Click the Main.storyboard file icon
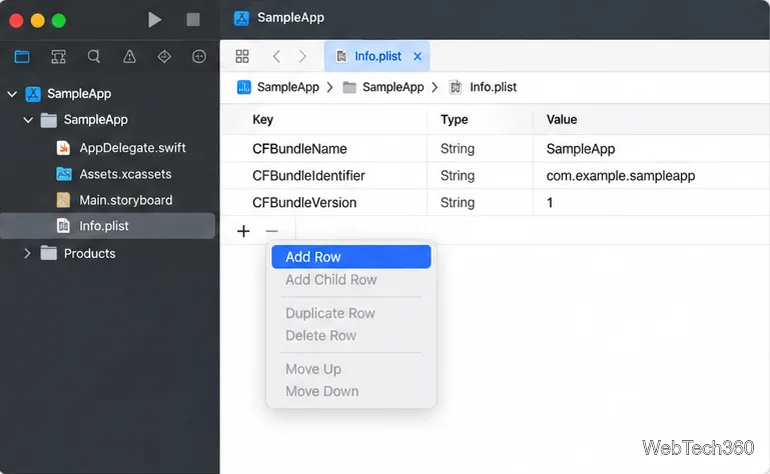The width and height of the screenshot is (770, 474). click(x=63, y=200)
